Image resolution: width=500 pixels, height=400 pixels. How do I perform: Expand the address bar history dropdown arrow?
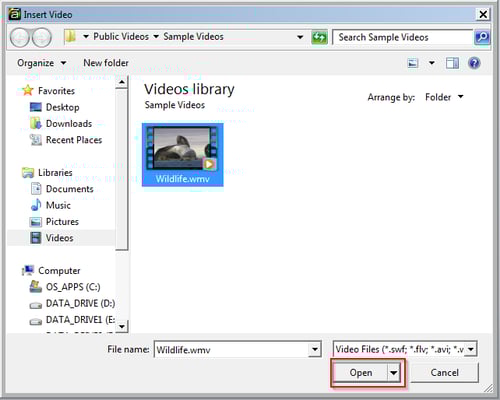[x=300, y=37]
